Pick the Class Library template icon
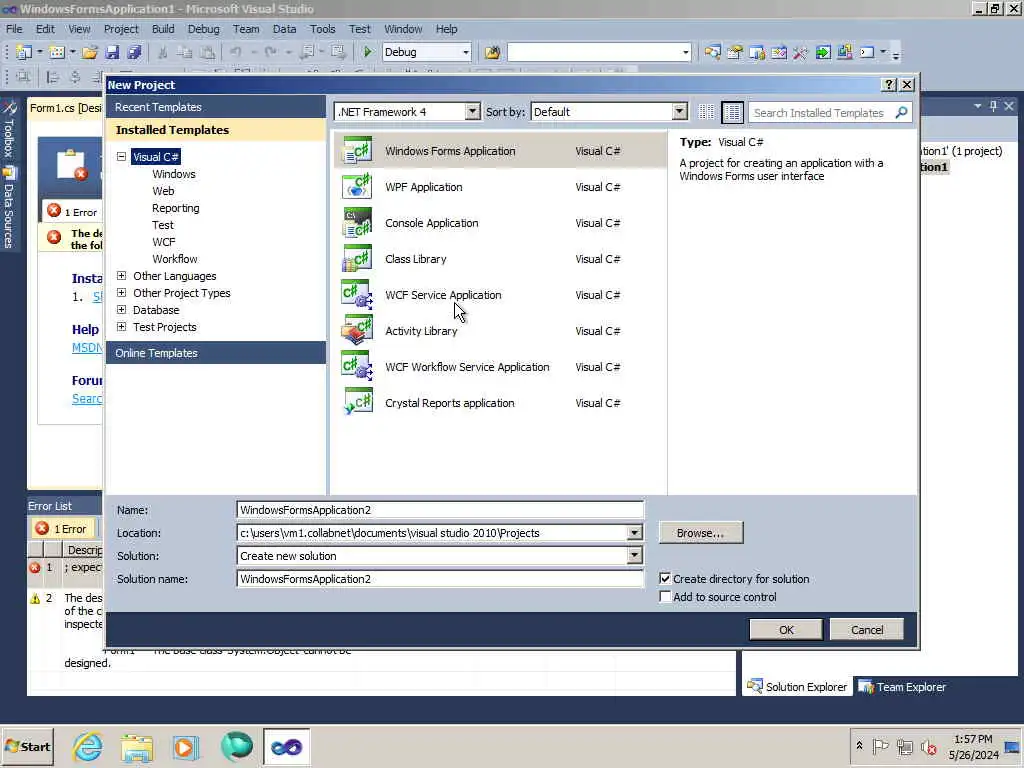This screenshot has width=1024, height=768. pyautogui.click(x=357, y=259)
